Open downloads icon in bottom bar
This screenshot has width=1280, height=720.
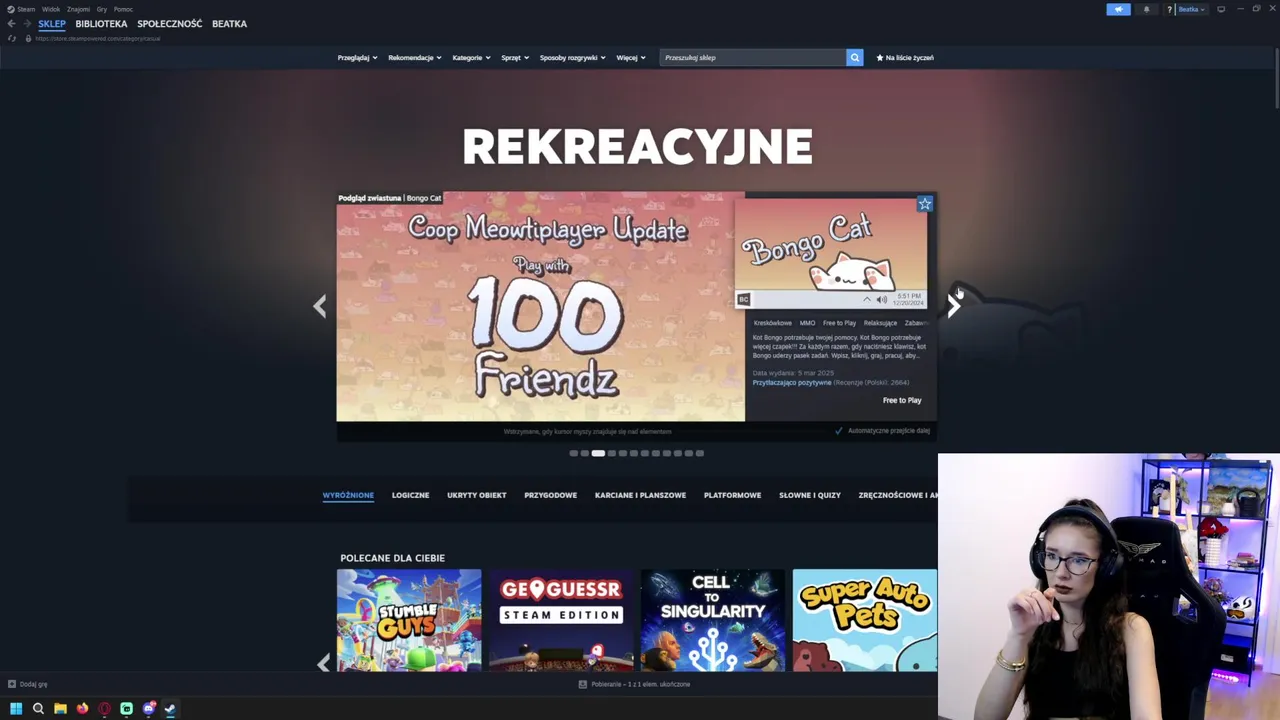coord(582,684)
